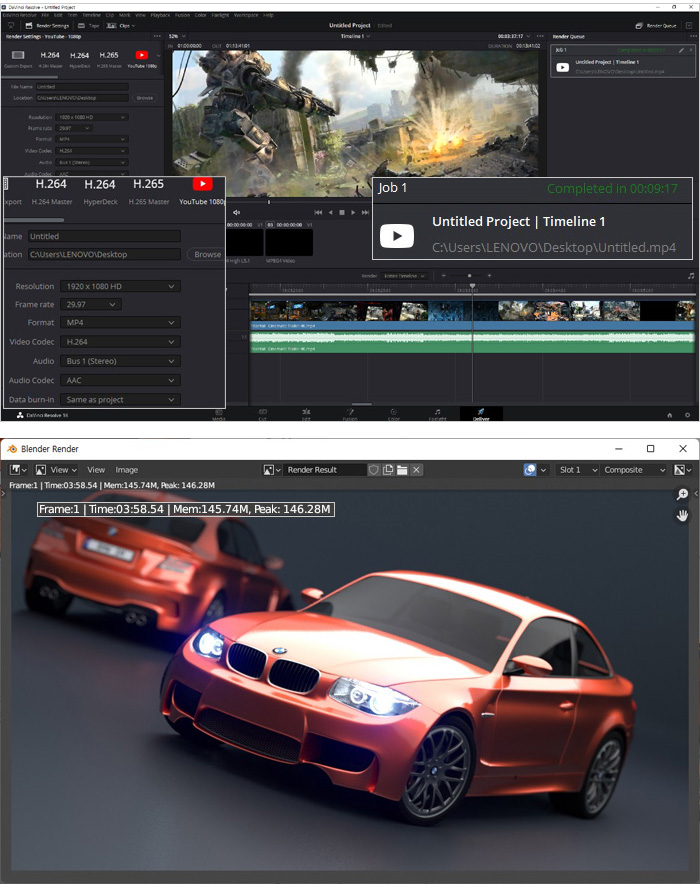
Task: Switch to the Edit page tab
Action: pyautogui.click(x=306, y=414)
